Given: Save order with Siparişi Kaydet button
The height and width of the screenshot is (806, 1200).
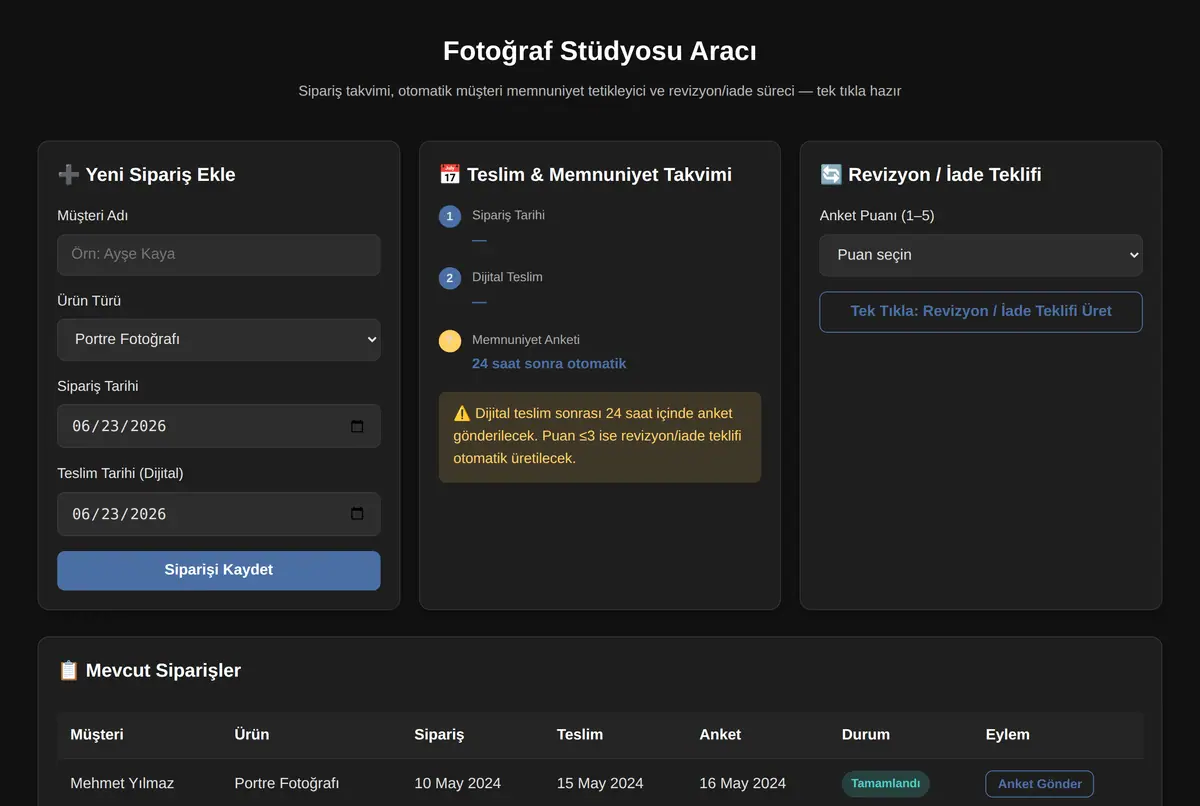Looking at the screenshot, I should click(219, 570).
